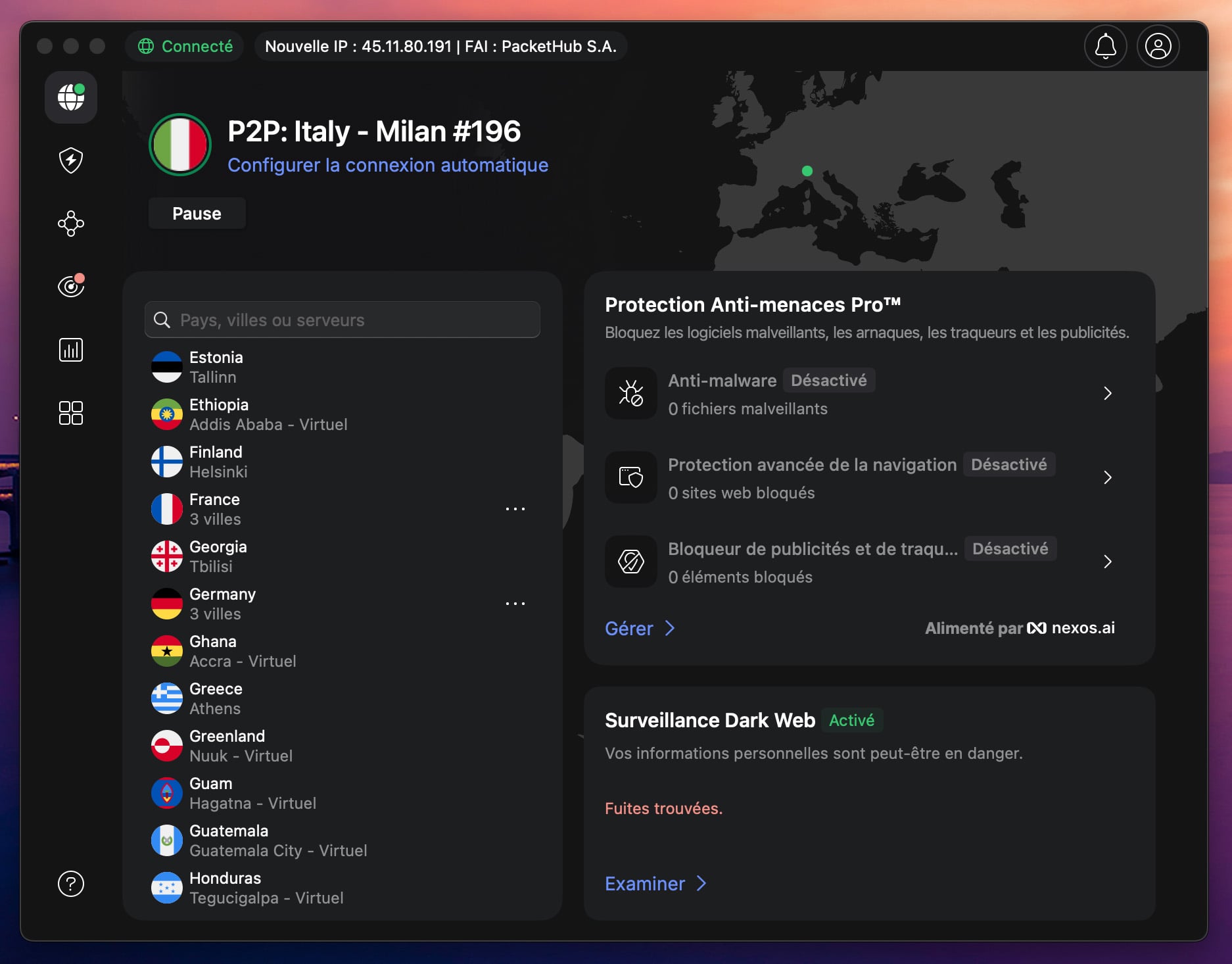Select Greenland Nuuk - Virtuel row
Image resolution: width=1232 pixels, height=964 pixels.
343,746
